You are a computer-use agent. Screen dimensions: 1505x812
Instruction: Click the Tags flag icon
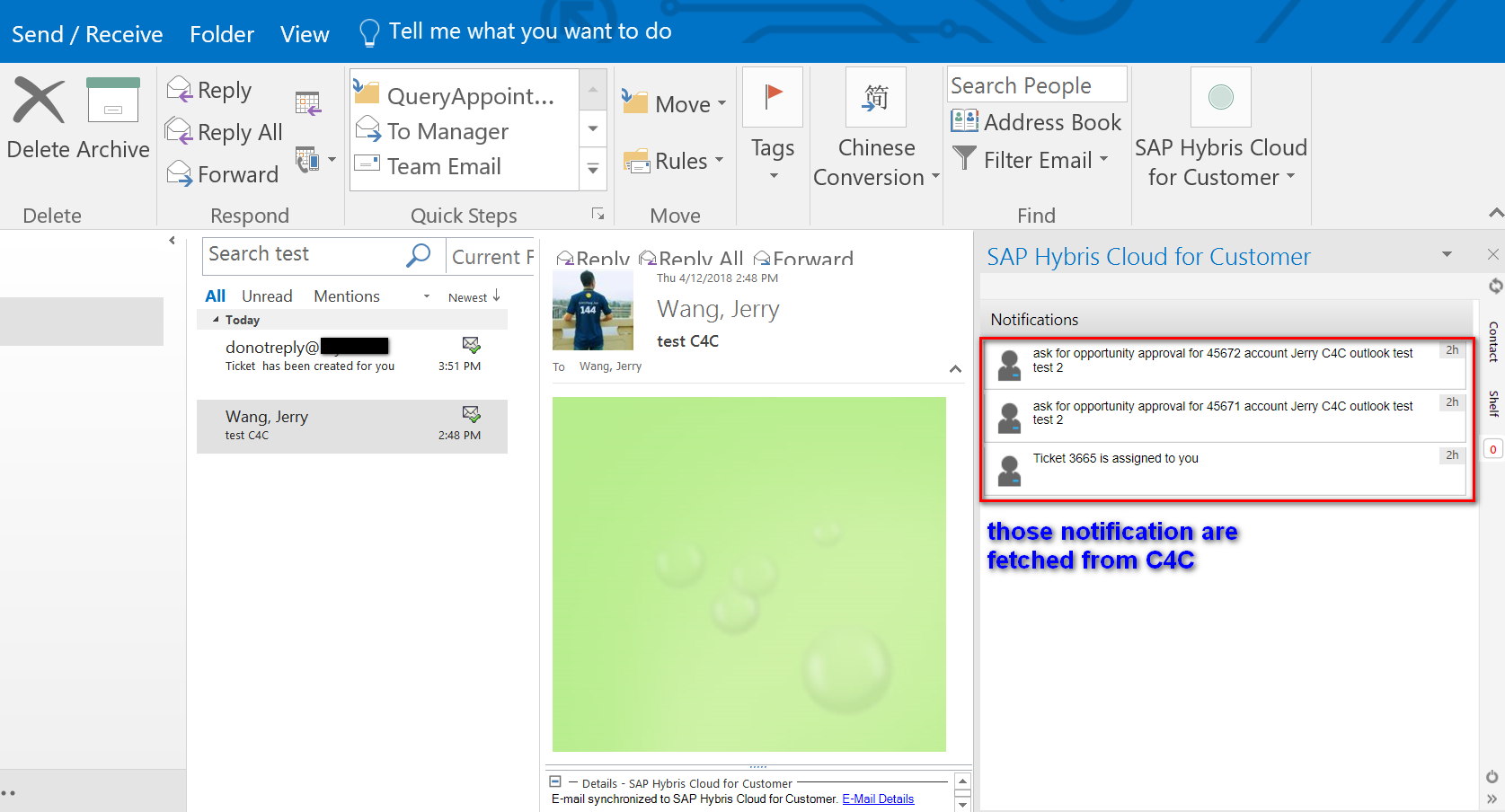(x=773, y=97)
